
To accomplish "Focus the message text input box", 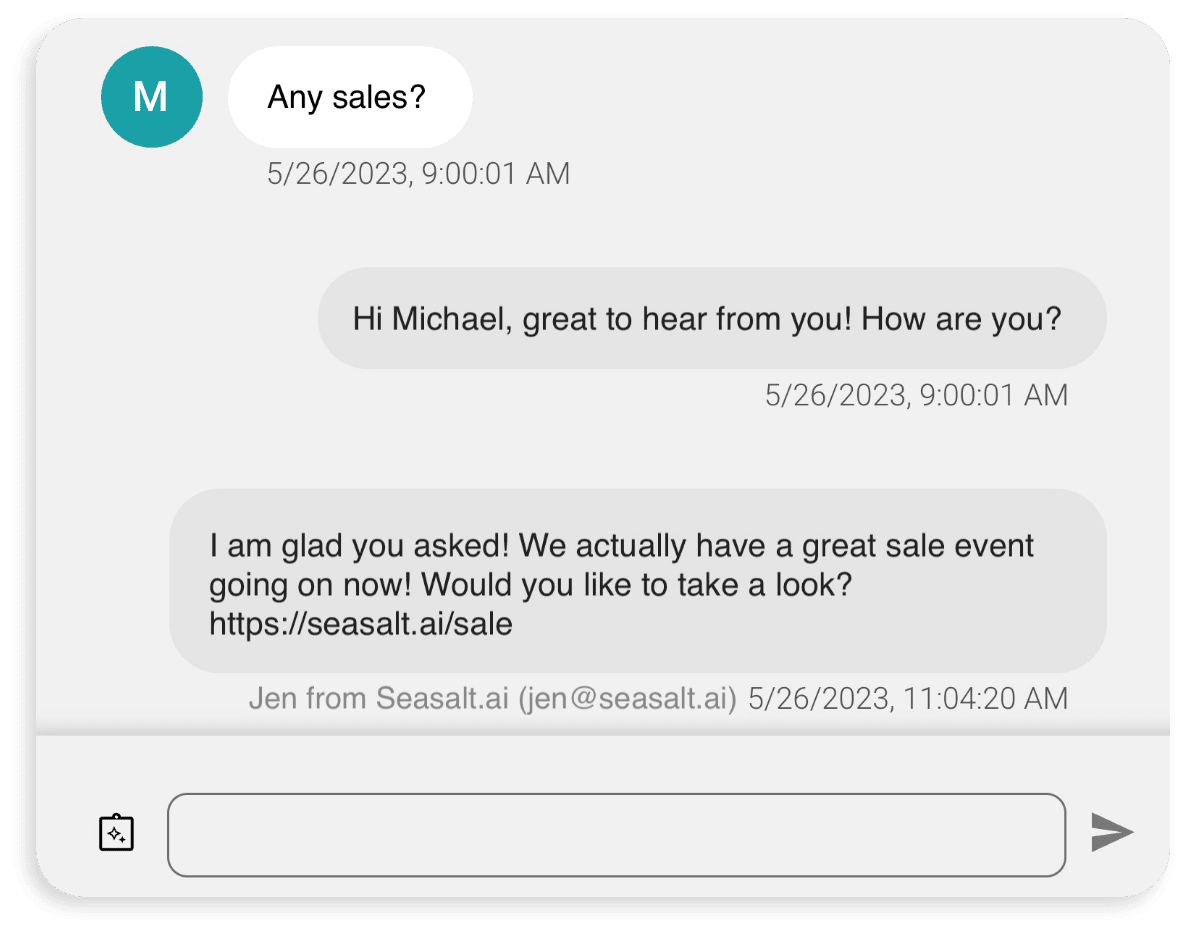I will 617,835.
